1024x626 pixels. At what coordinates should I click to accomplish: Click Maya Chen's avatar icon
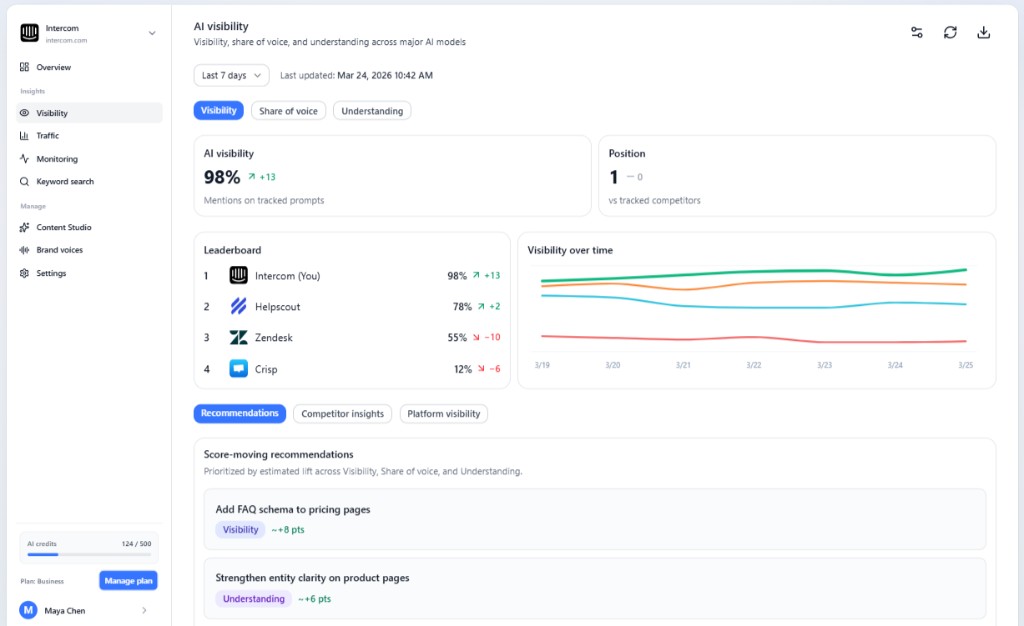pos(28,610)
